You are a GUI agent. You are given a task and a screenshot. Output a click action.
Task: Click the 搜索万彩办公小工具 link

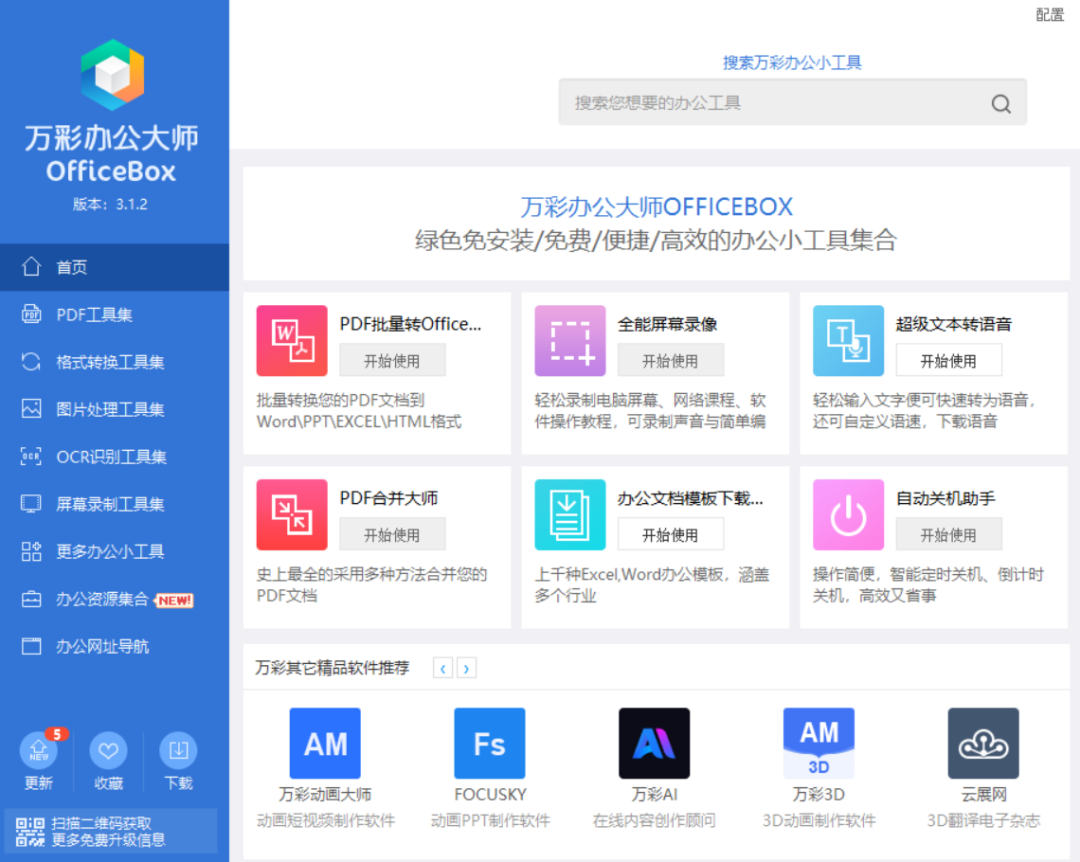point(792,63)
